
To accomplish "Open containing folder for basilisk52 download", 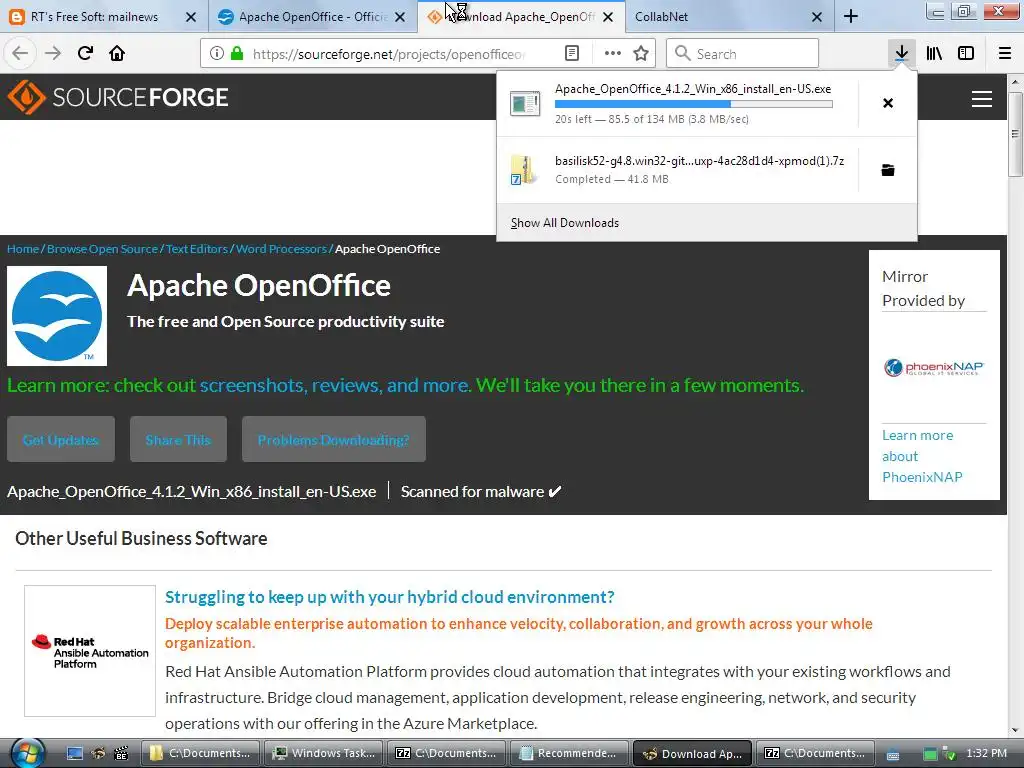I will 888,170.
